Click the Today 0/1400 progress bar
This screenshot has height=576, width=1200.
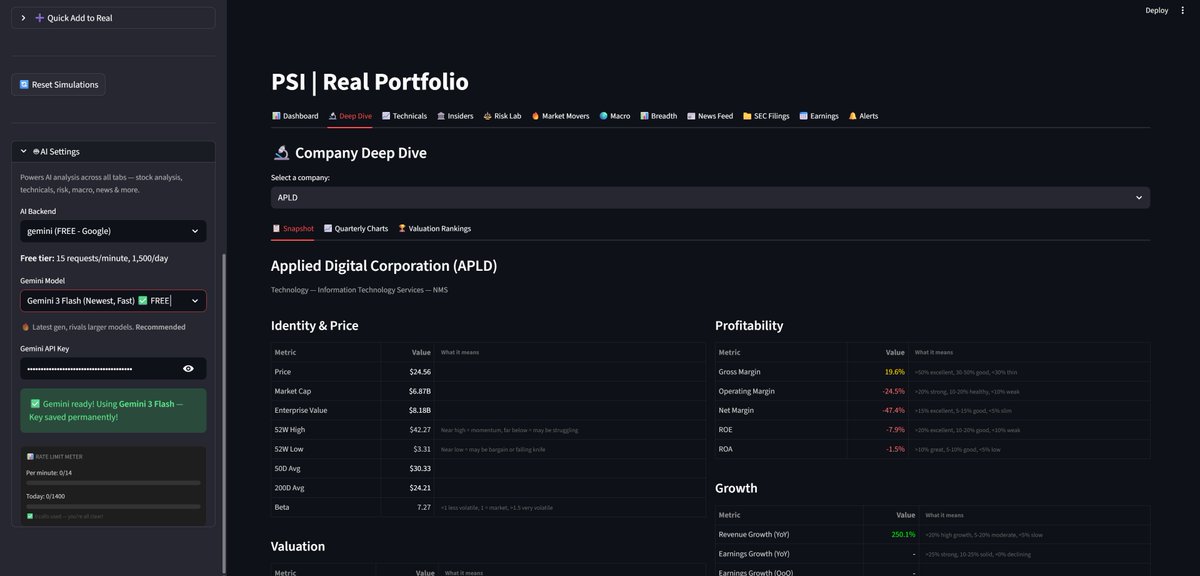113,506
